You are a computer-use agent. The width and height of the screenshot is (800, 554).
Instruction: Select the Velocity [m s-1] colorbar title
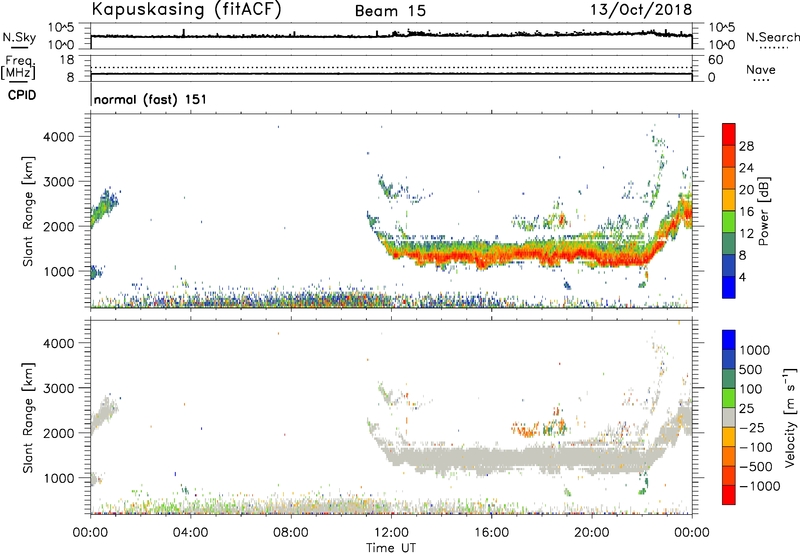tap(790, 417)
